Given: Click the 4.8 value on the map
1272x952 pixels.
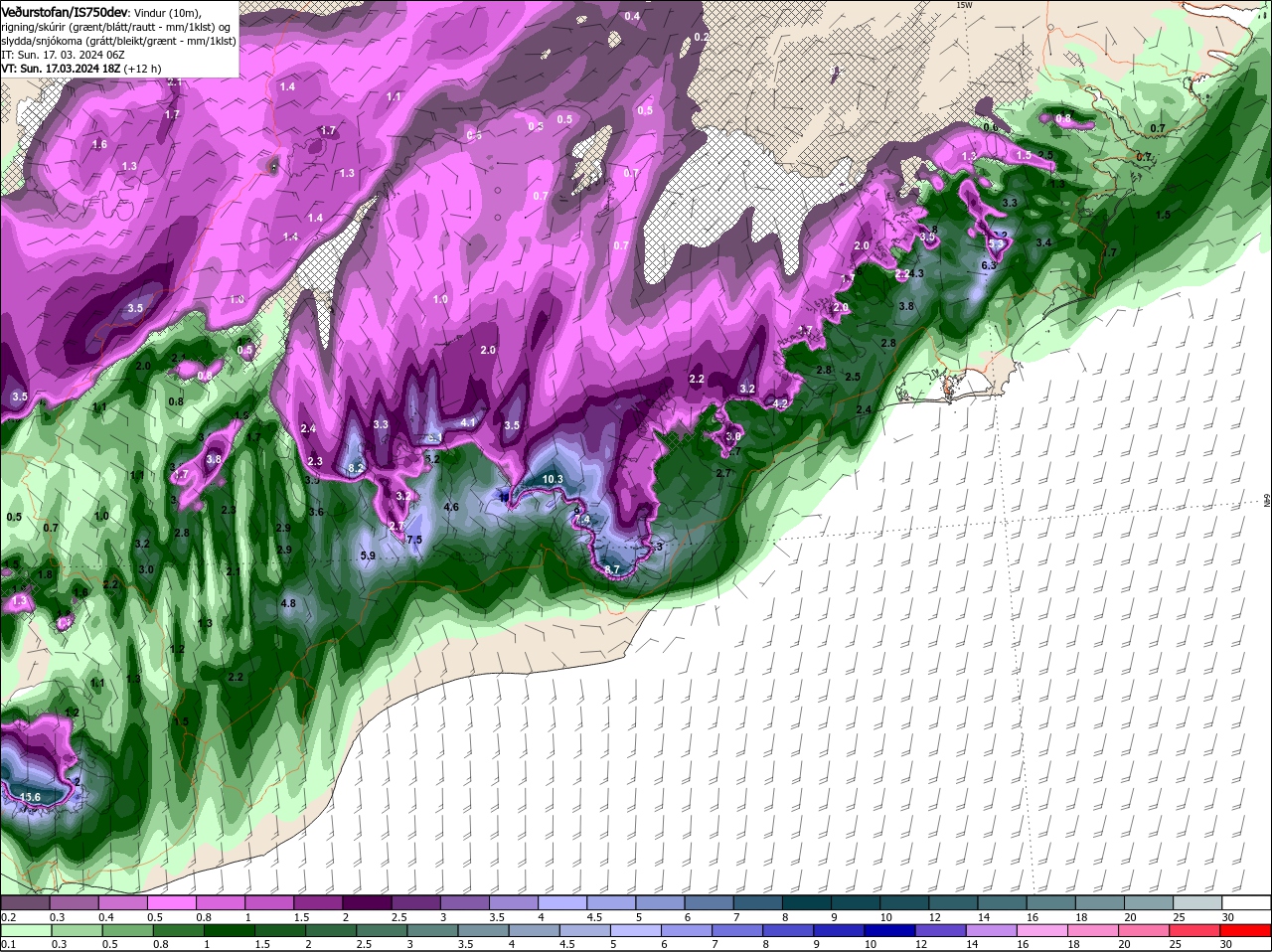Looking at the screenshot, I should pyautogui.click(x=288, y=603).
